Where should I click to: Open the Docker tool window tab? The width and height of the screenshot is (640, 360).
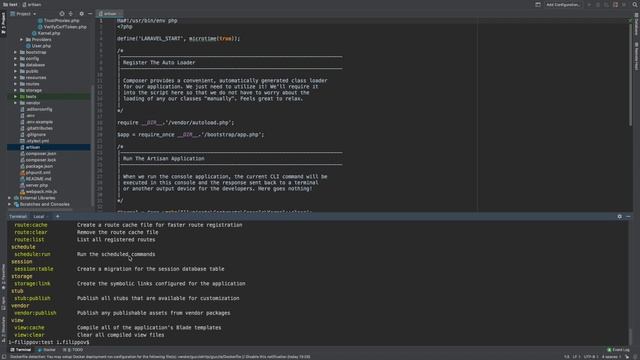(x=47, y=350)
